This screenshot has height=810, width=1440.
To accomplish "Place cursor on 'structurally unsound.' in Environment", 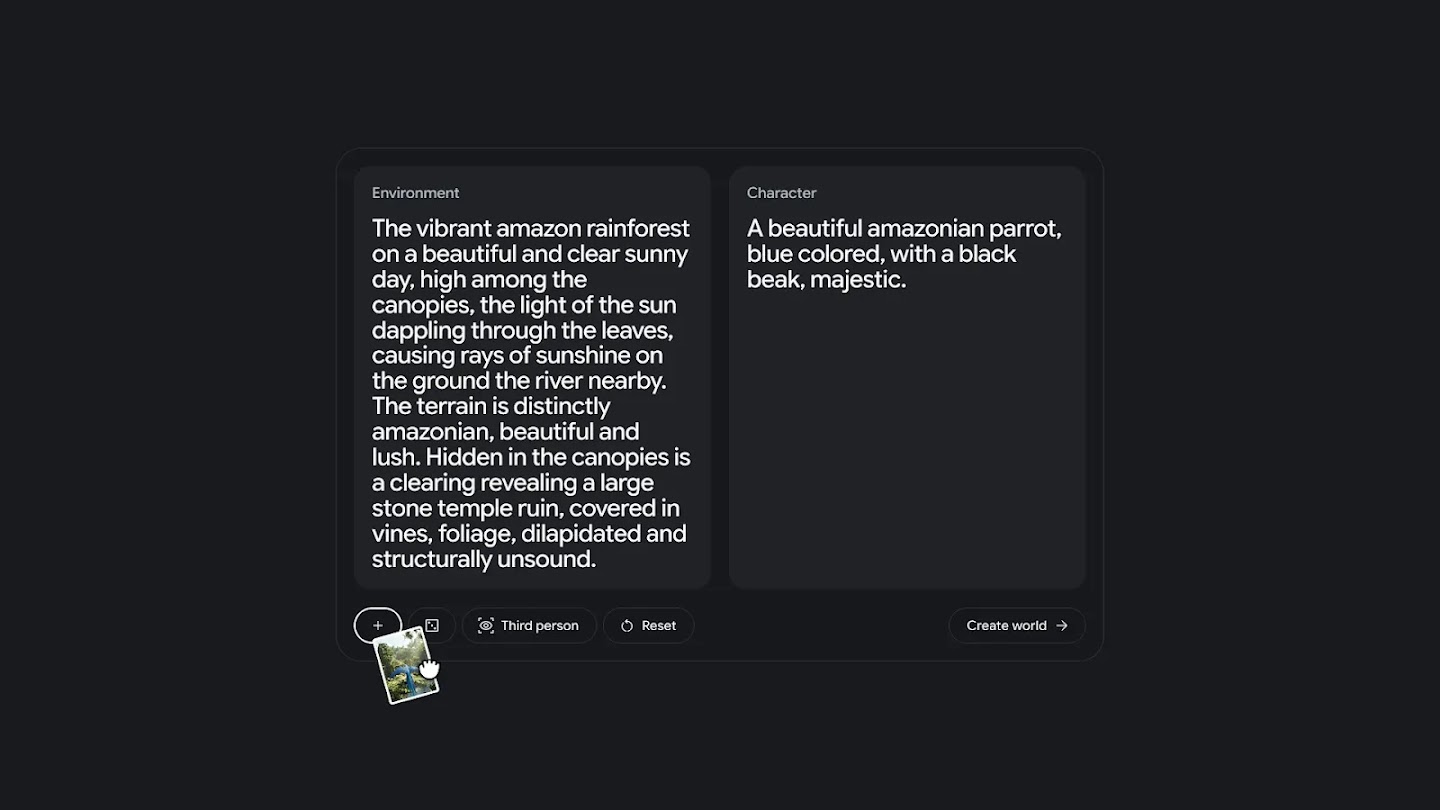I will [483, 559].
